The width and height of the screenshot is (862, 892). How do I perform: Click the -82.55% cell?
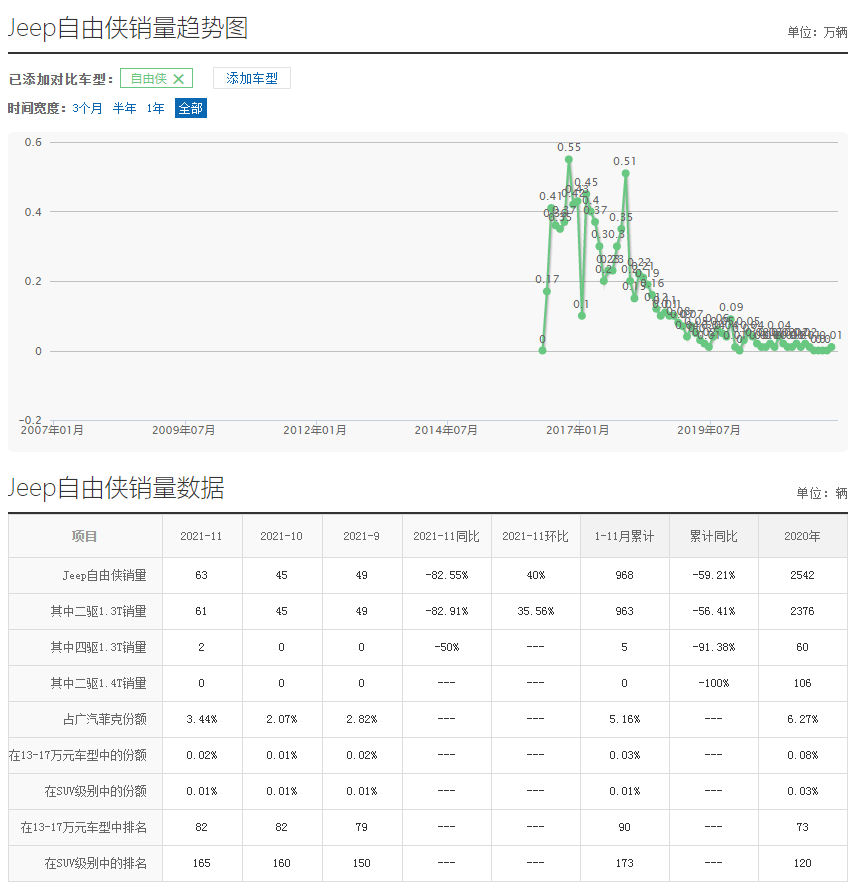point(447,575)
